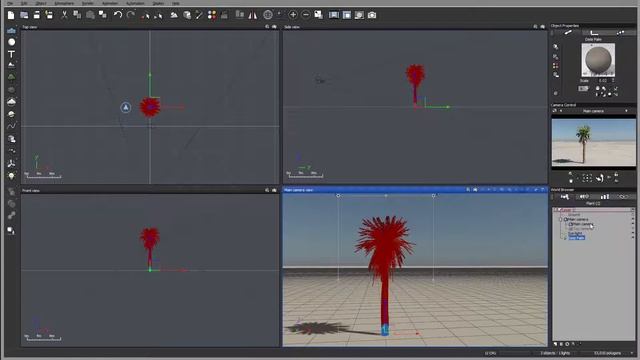Viewport: 640px width, 360px height.
Task: Click the New scene icon
Action: [x=11, y=15]
